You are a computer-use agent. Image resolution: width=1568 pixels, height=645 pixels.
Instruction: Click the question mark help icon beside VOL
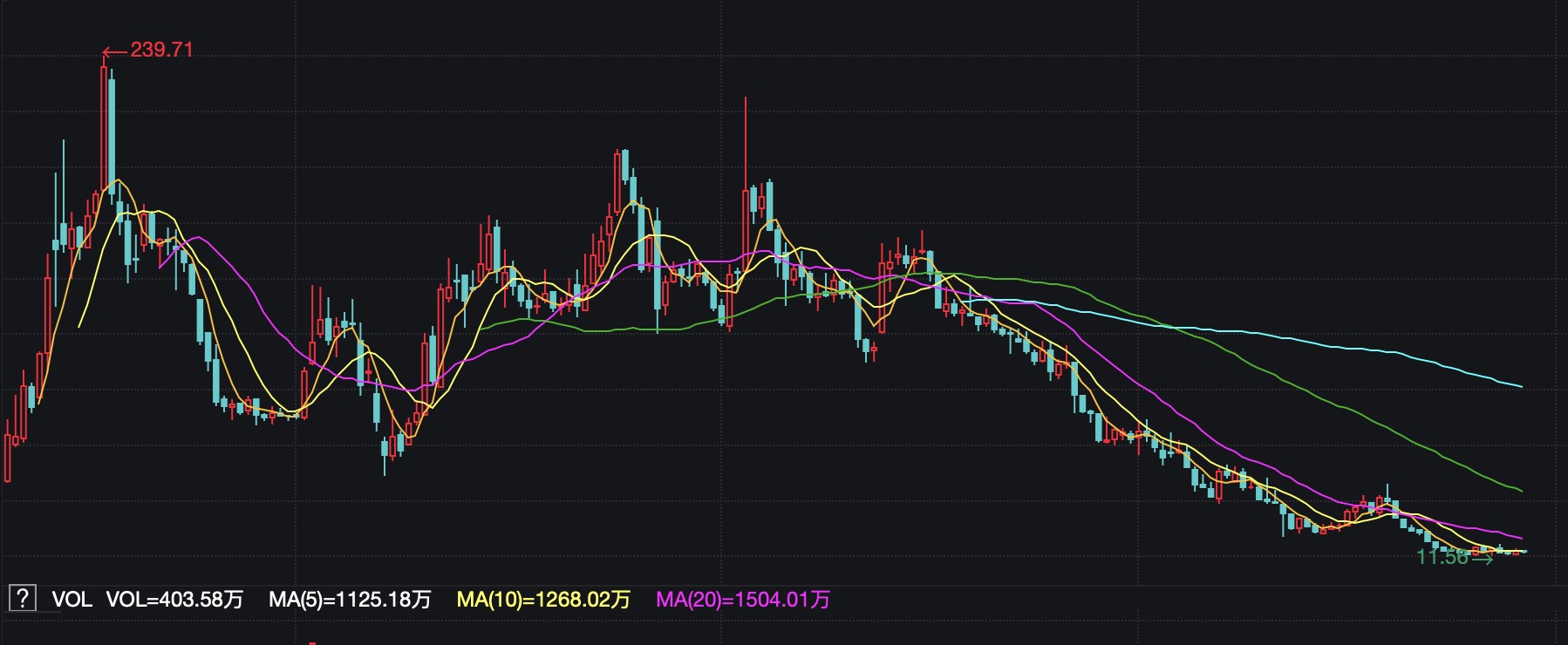point(22,599)
